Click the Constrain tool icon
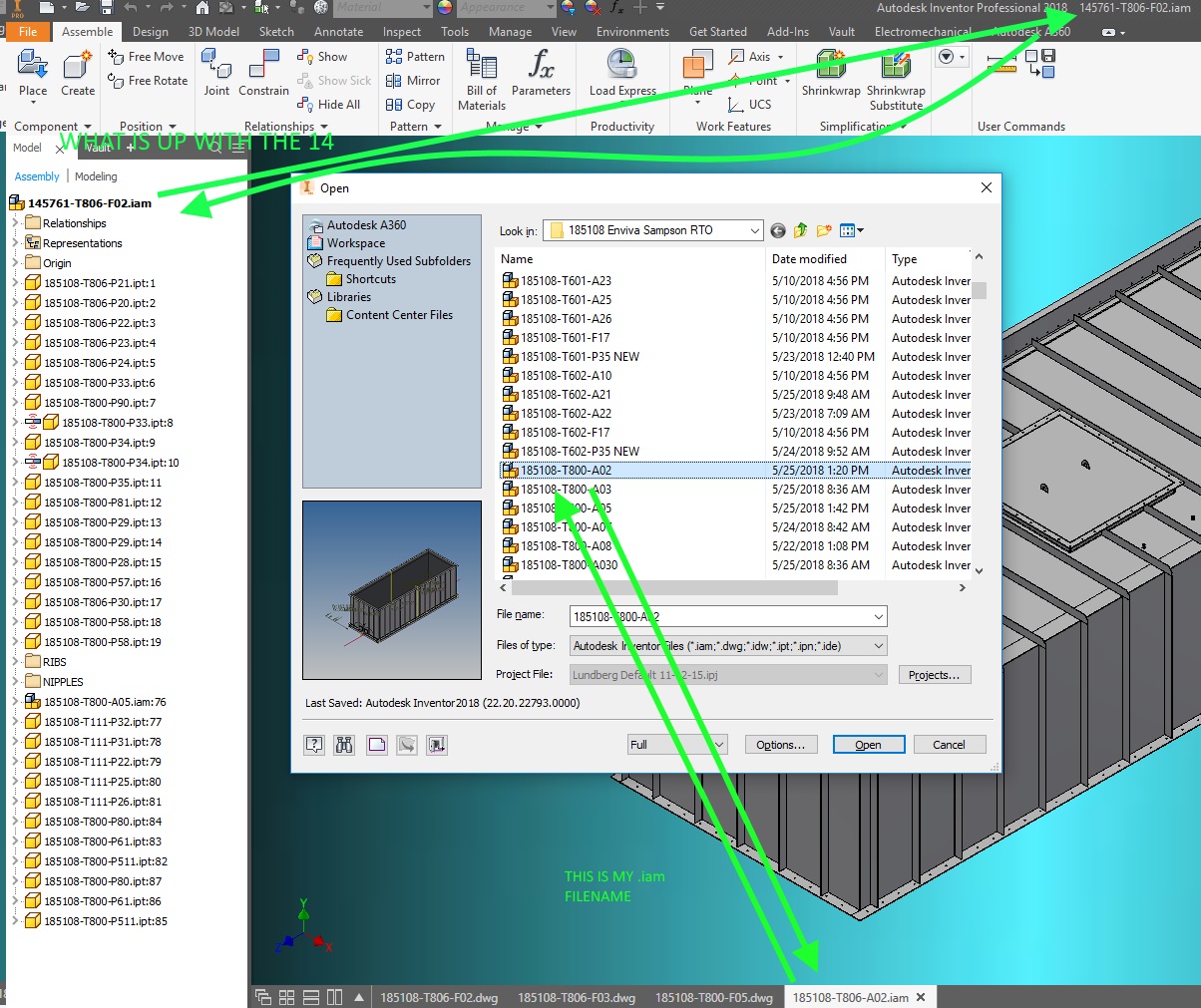 pyautogui.click(x=263, y=73)
